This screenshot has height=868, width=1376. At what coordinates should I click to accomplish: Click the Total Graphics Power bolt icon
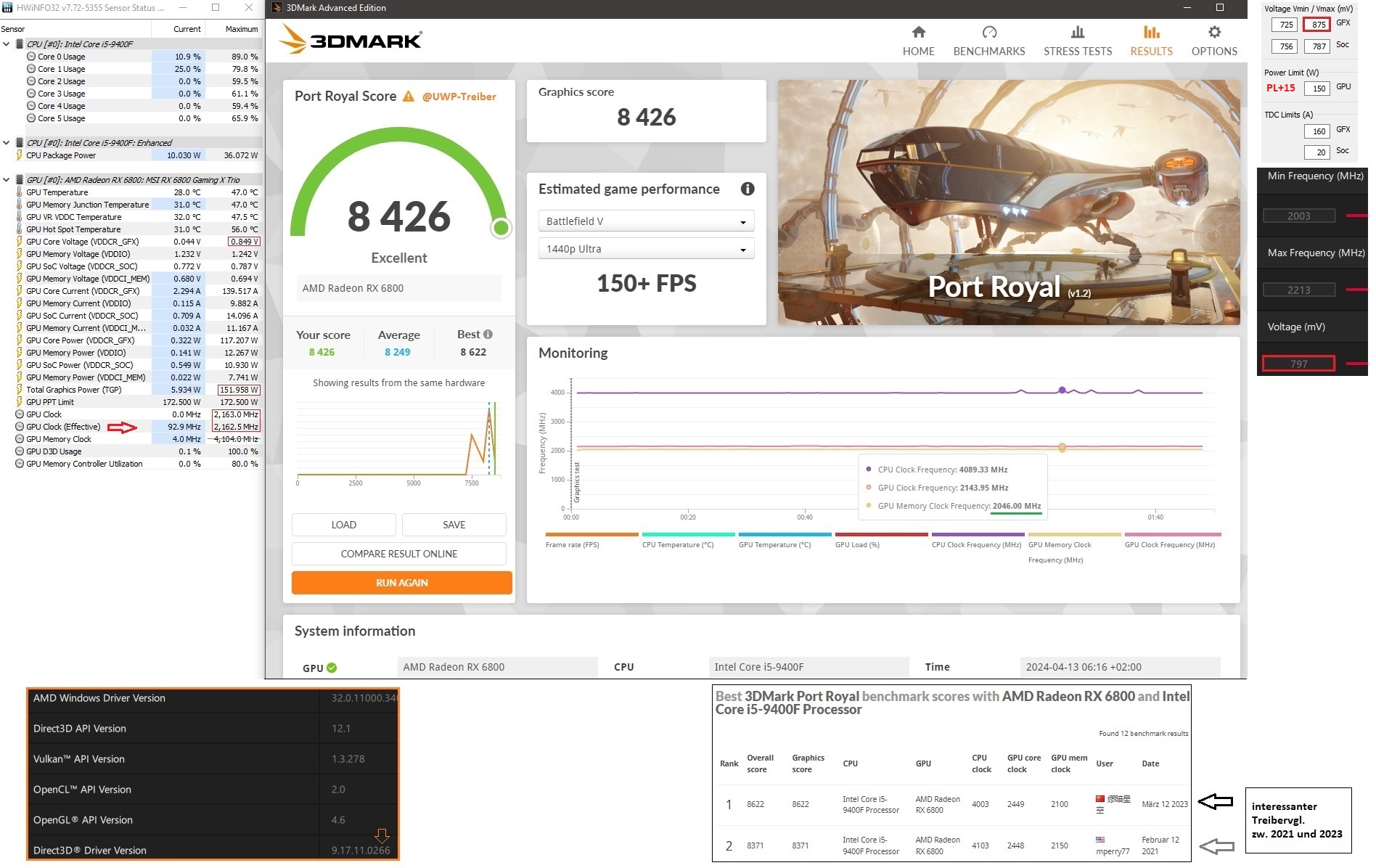pos(20,390)
